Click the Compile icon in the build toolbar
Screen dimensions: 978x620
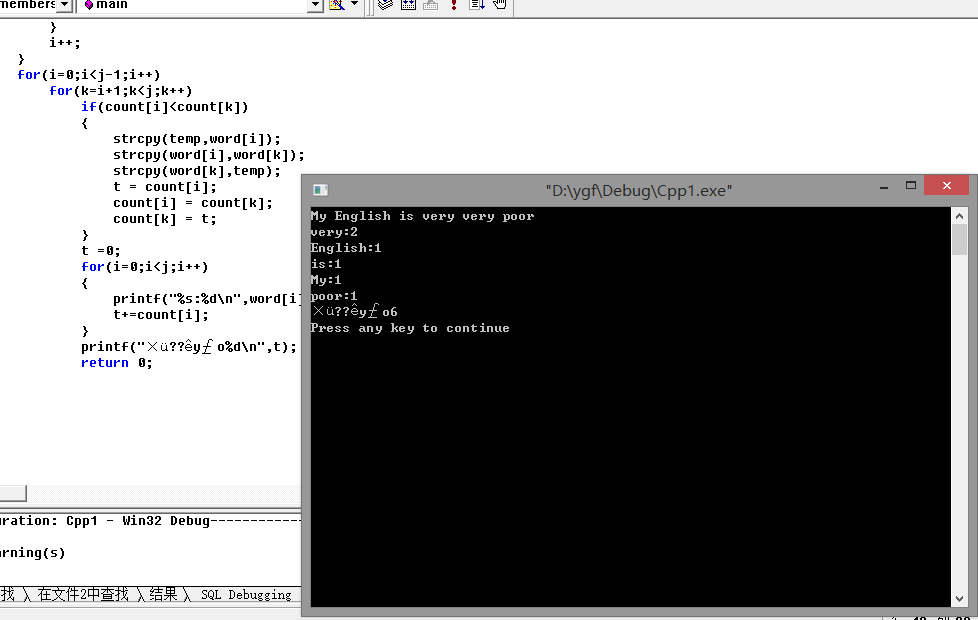[x=385, y=5]
